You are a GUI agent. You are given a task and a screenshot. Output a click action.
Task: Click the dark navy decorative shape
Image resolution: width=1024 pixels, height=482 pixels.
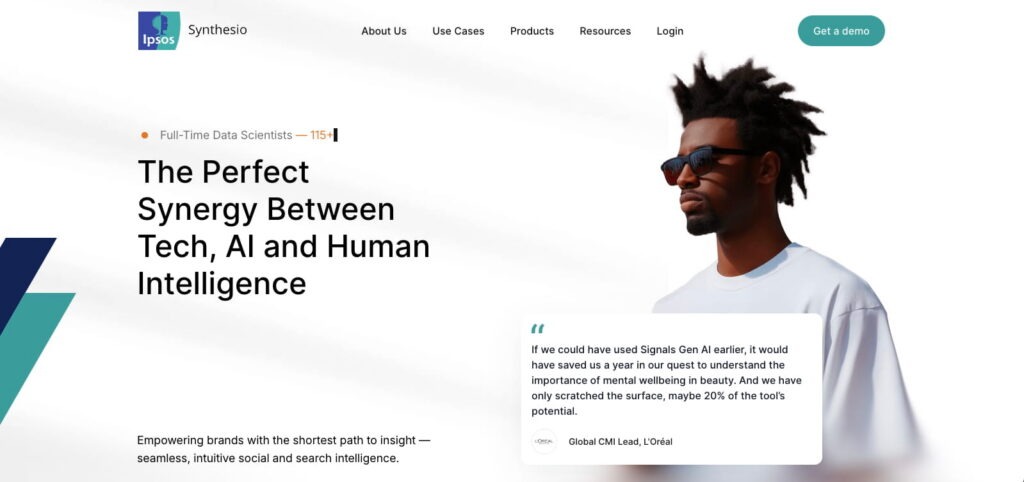(23, 274)
